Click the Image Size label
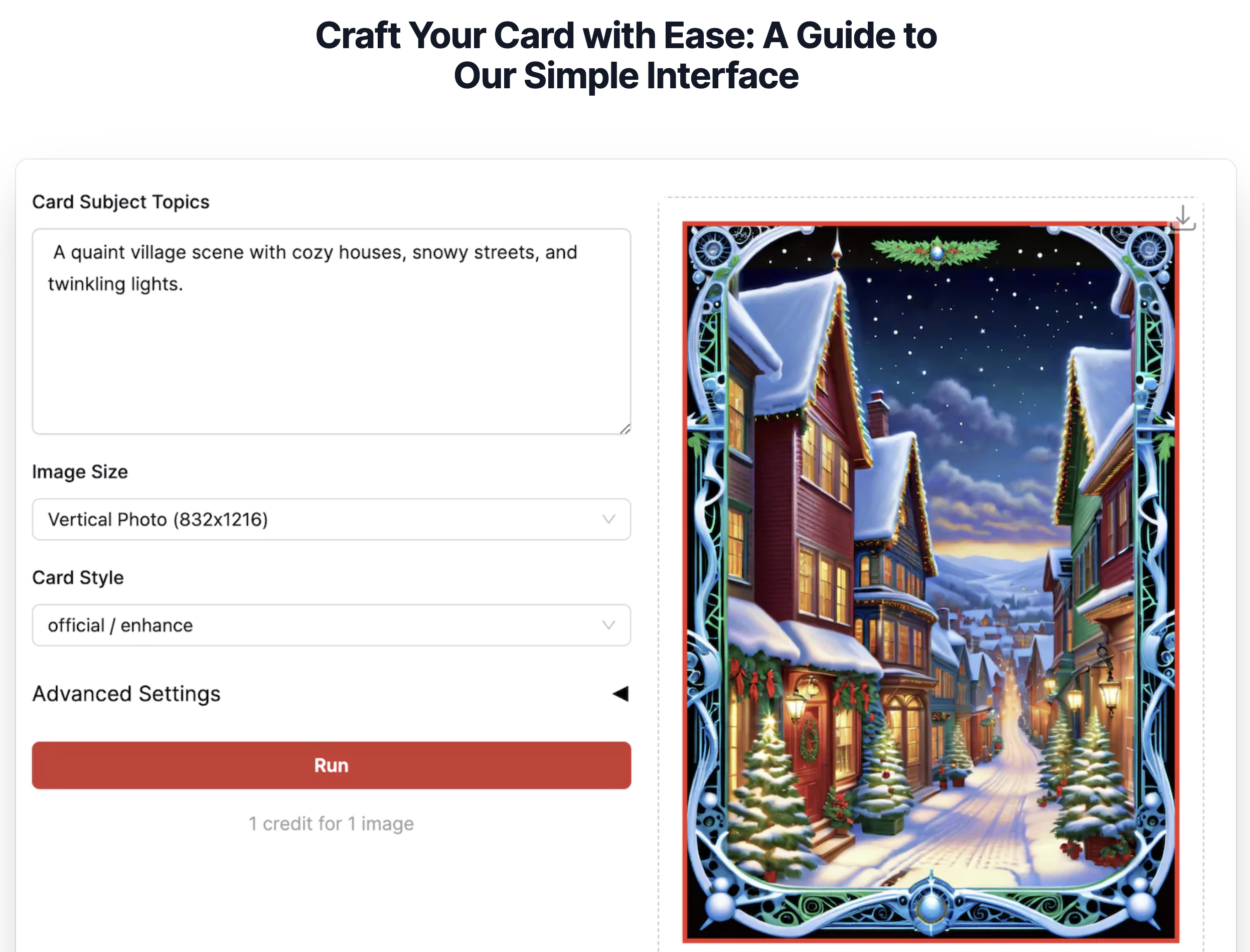 click(80, 471)
